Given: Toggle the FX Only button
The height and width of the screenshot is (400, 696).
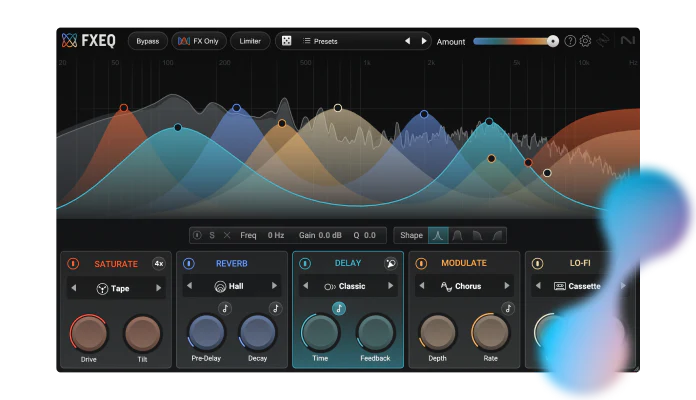Looking at the screenshot, I should (199, 41).
